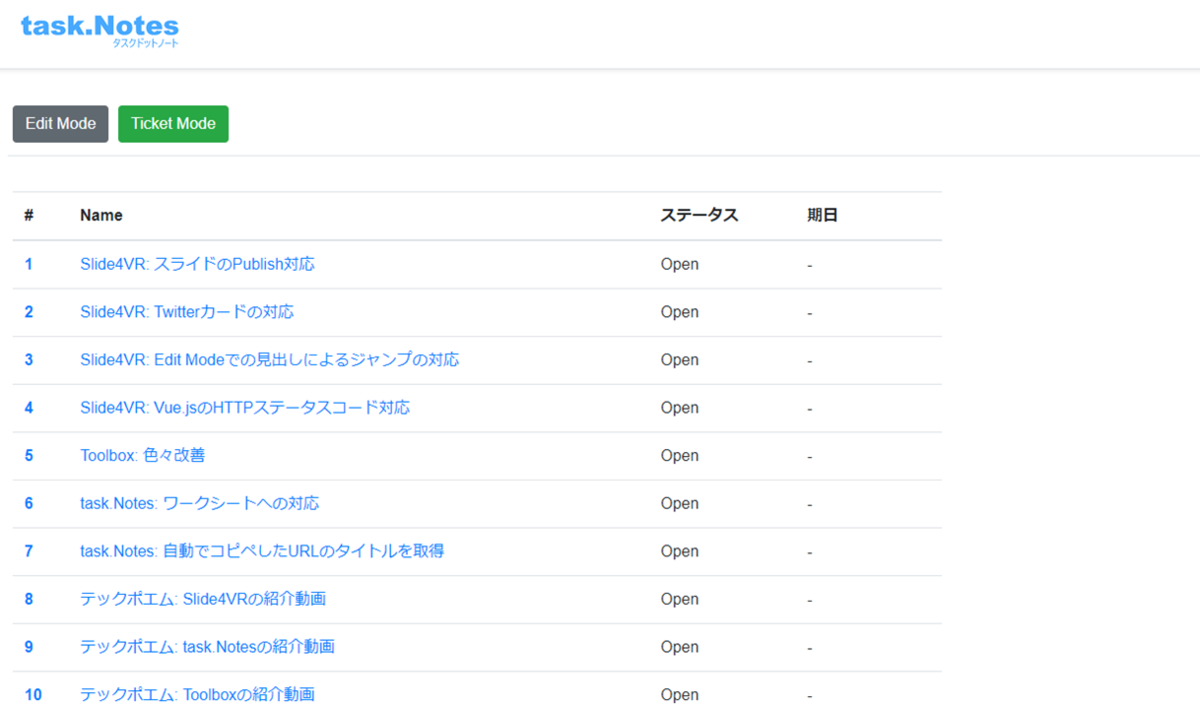Click the Open status of task 1
Image resolution: width=1200 pixels, height=709 pixels.
coord(680,263)
